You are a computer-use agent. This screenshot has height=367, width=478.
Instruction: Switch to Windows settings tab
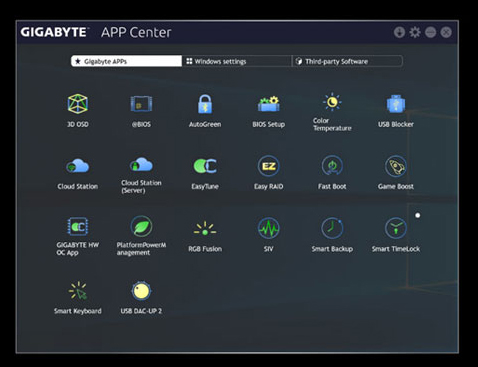pyautogui.click(x=237, y=61)
